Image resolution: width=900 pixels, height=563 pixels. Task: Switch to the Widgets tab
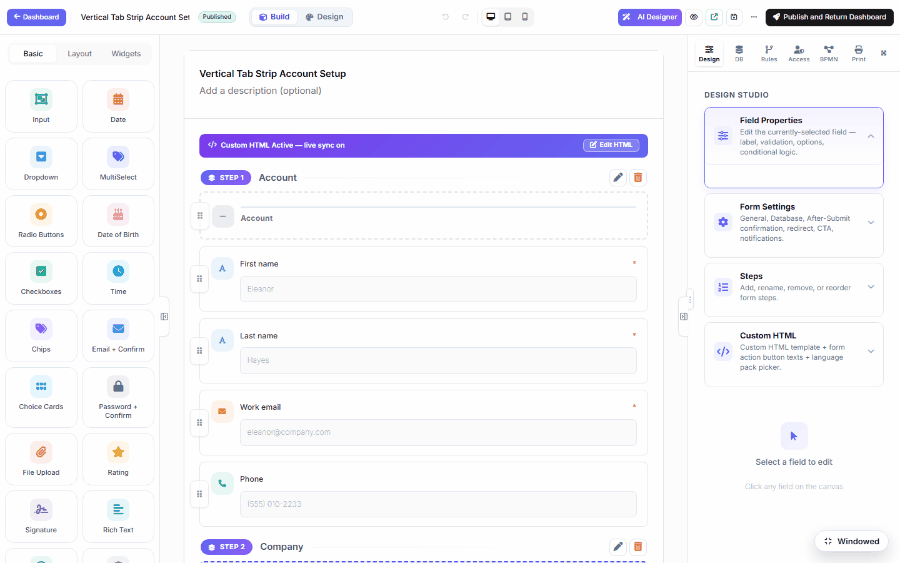click(x=126, y=53)
